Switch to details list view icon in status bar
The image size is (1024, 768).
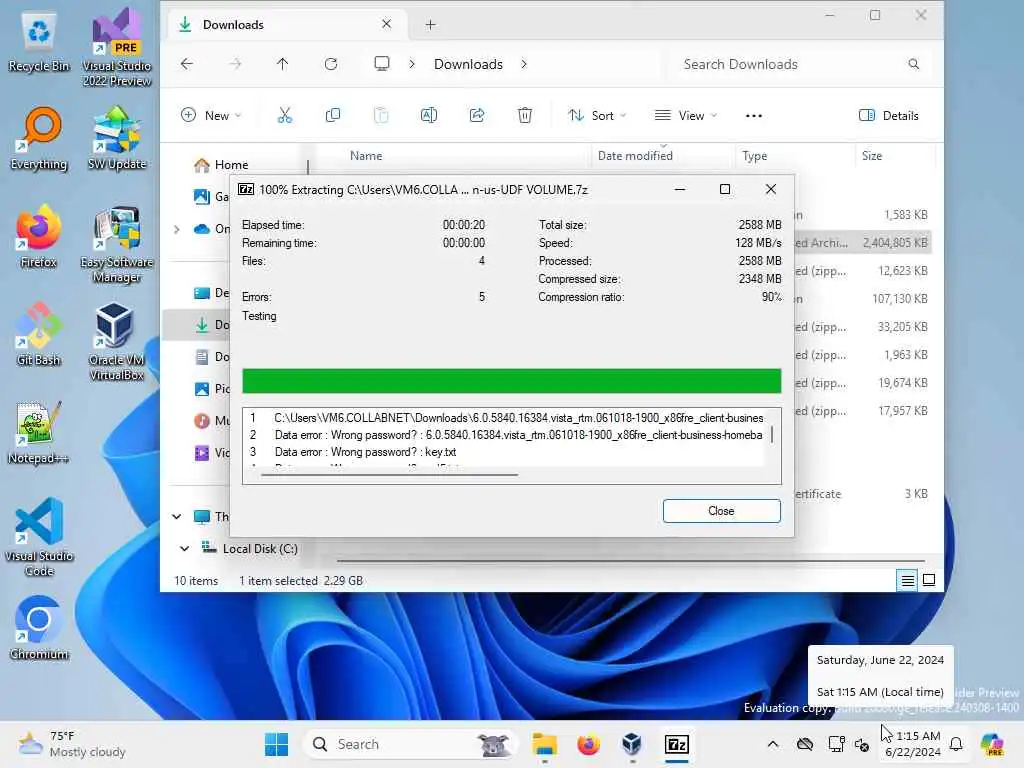[x=907, y=580]
